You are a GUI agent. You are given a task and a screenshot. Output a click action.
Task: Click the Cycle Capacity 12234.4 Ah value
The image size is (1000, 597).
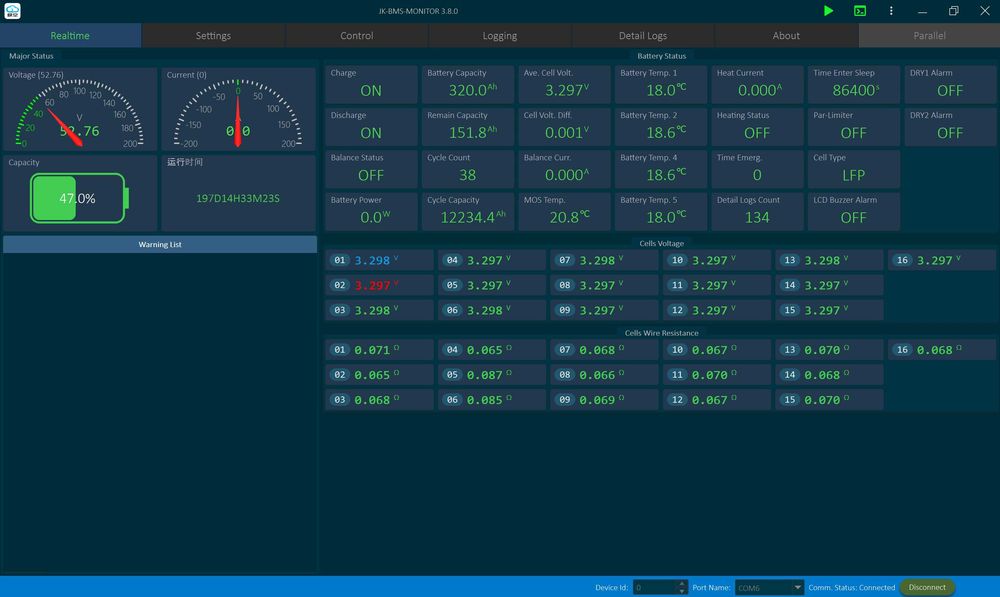pos(473,217)
